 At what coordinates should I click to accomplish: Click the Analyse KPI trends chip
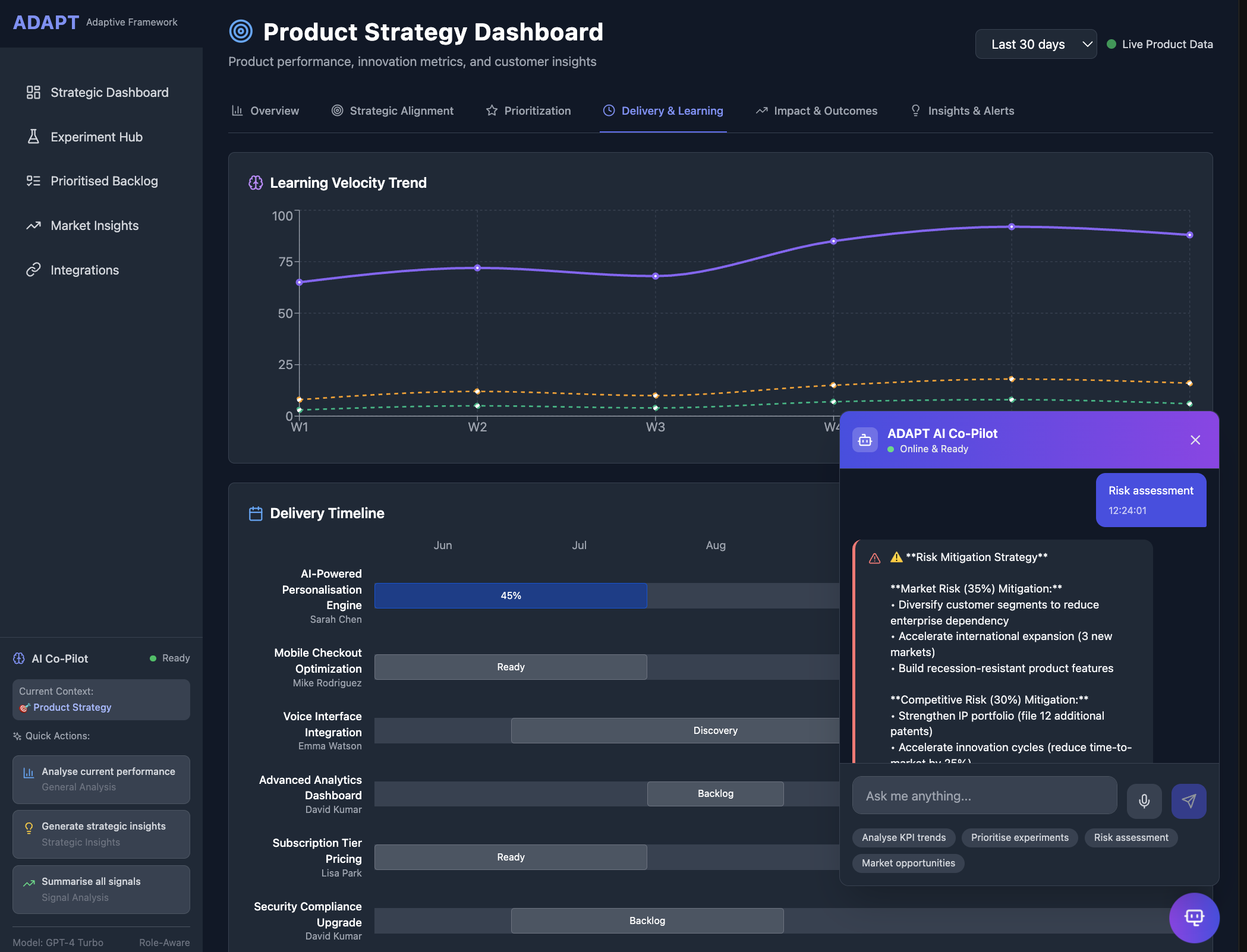click(903, 837)
